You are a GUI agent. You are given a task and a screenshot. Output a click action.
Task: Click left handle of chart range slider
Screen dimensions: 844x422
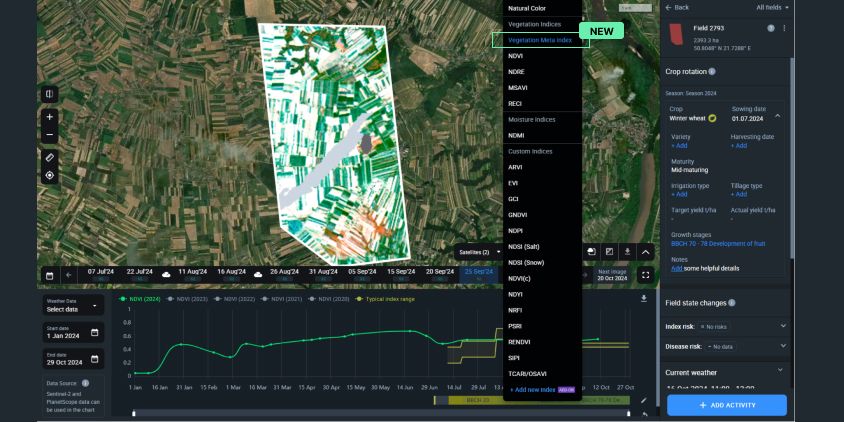(134, 413)
